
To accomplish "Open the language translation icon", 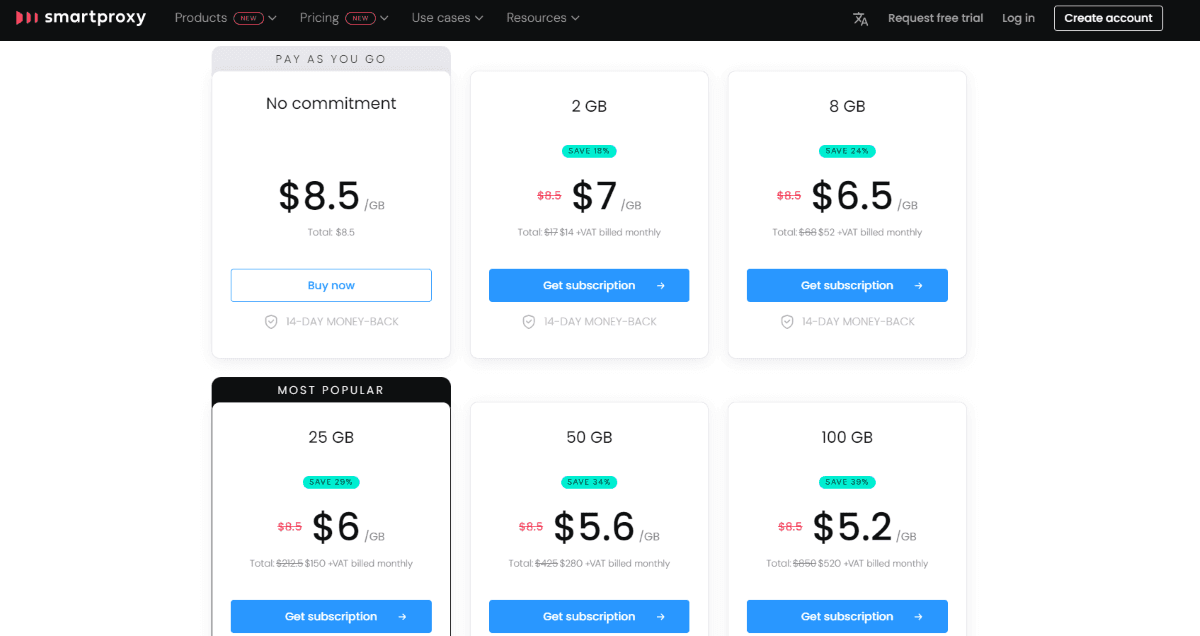I will click(860, 18).
